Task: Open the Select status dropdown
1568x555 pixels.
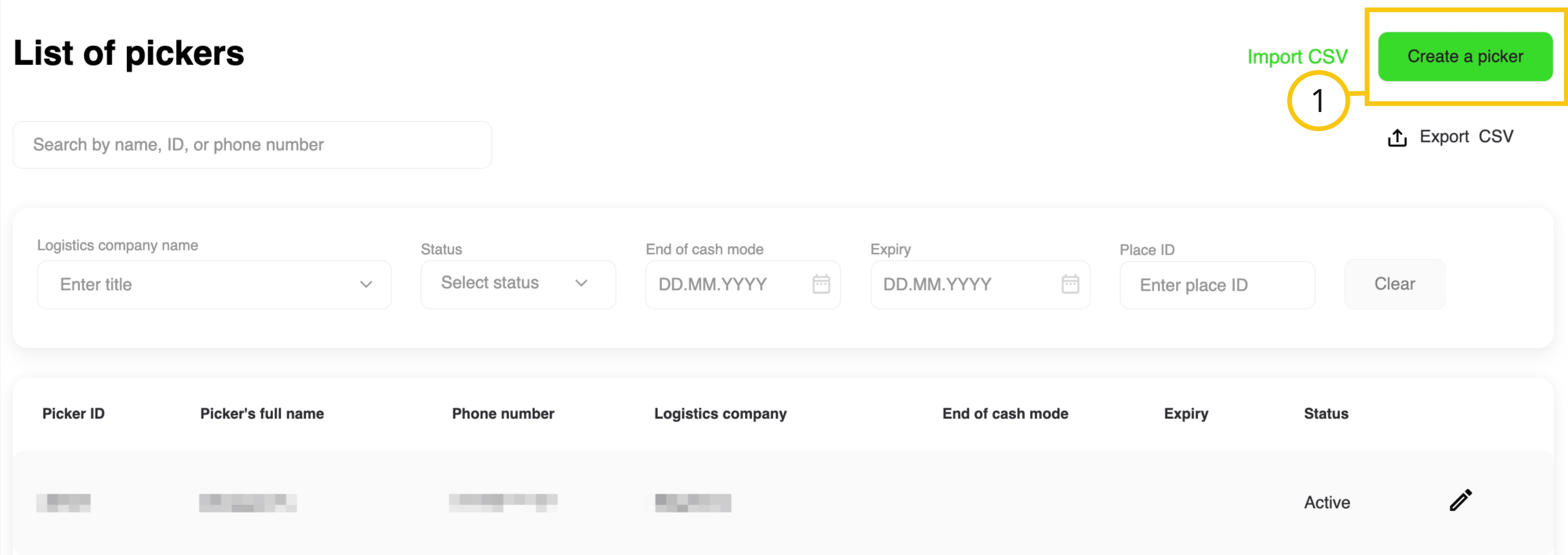Action: click(517, 284)
